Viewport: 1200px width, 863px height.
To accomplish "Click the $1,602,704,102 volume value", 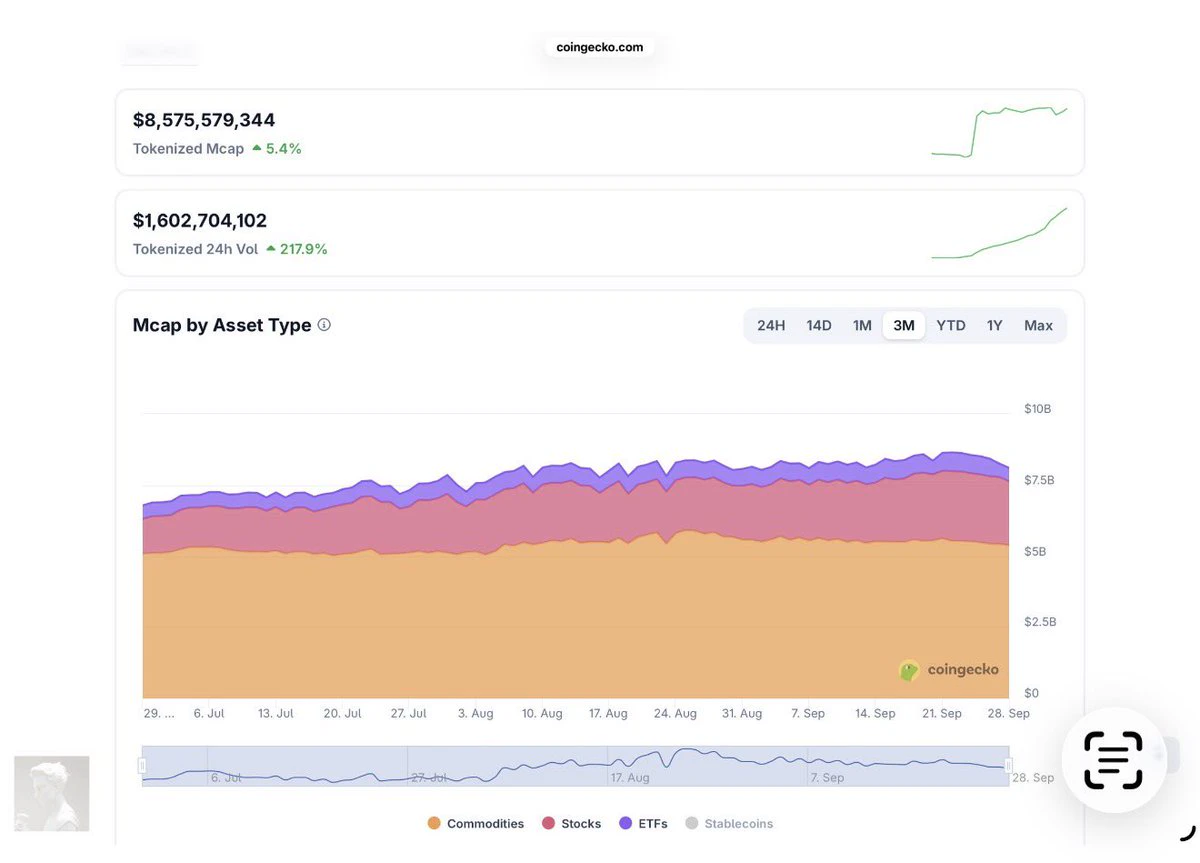I will coord(200,221).
